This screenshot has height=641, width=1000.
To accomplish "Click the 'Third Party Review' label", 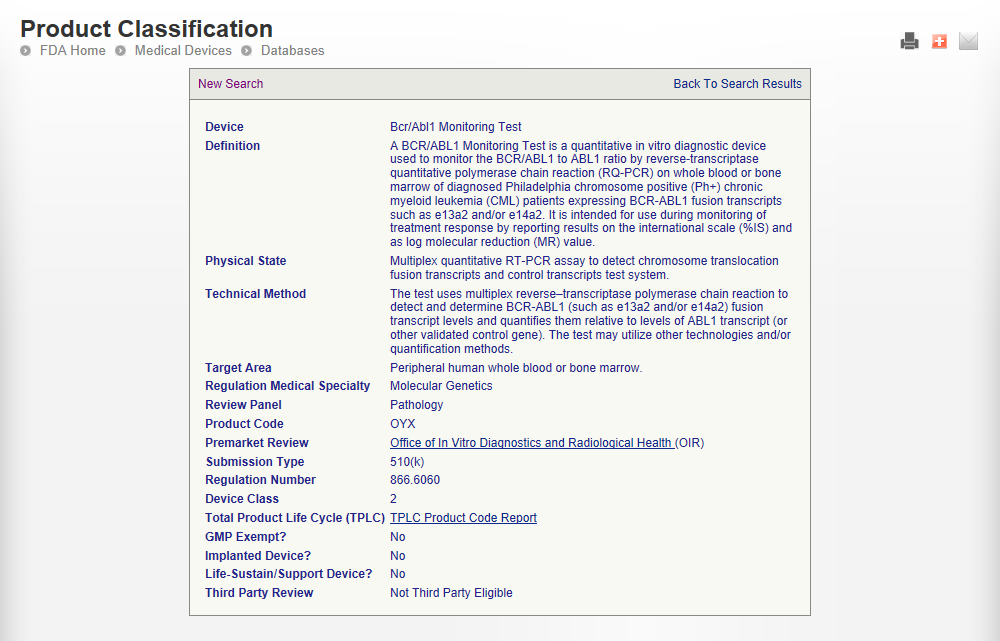I will coord(259,593).
